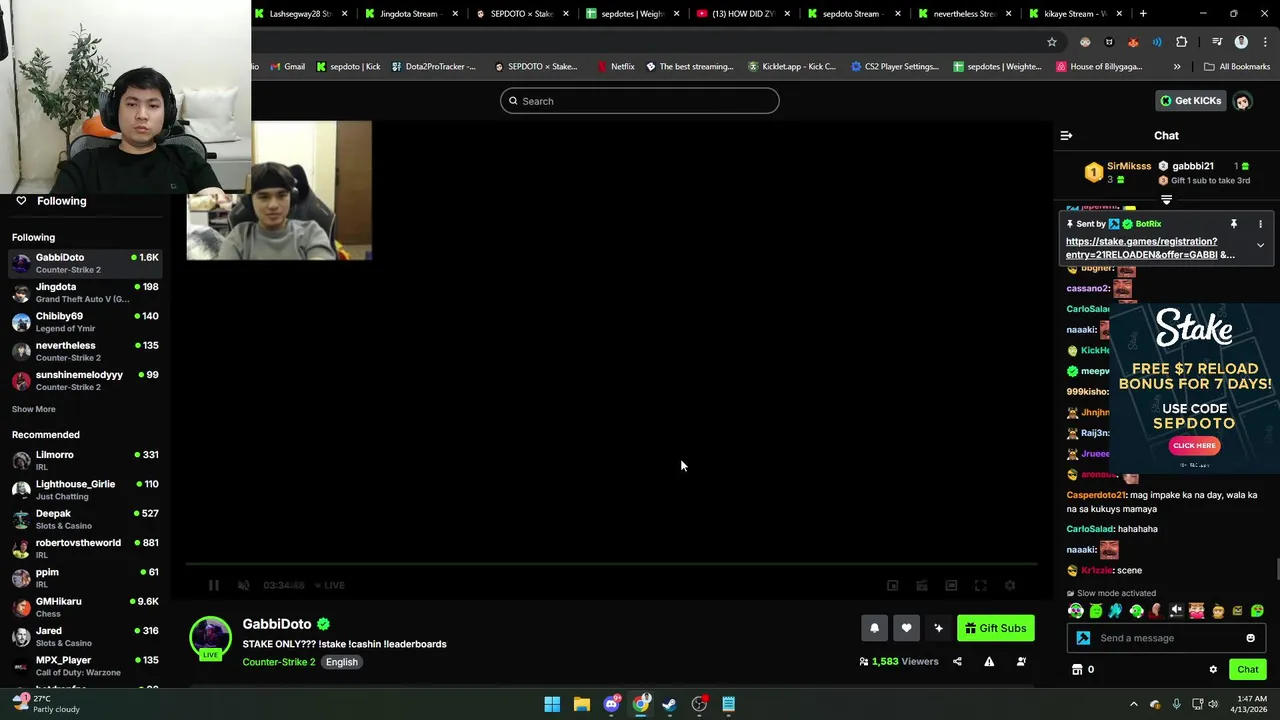Open the emoji picker in chat
Screen dimensions: 1280x720
click(1250, 638)
